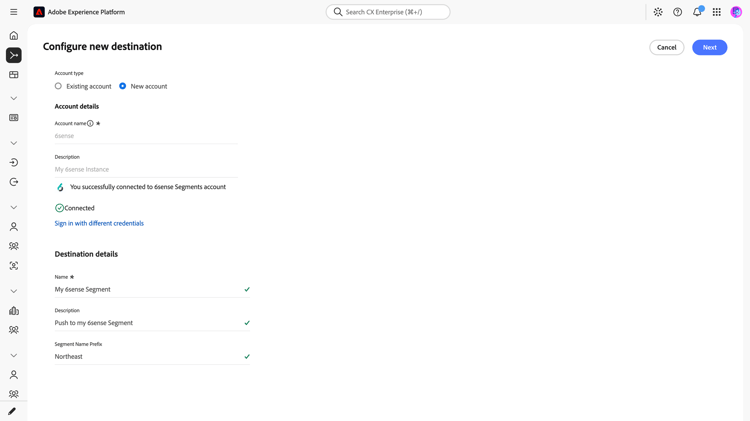750x421 pixels.
Task: Open Sources (arrow into circle) icon
Action: [x=13, y=163]
